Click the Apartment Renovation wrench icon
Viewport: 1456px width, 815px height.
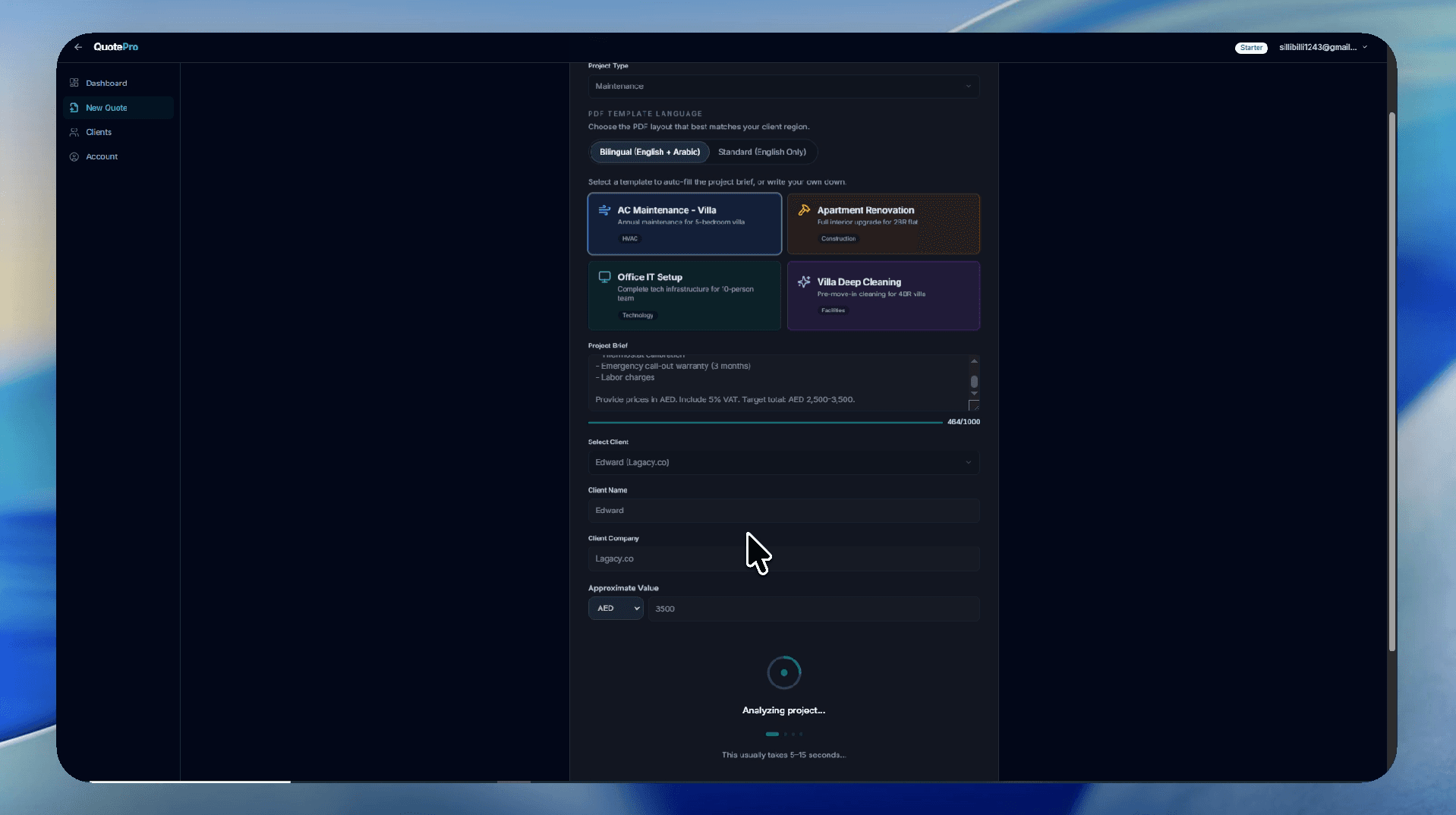click(804, 210)
